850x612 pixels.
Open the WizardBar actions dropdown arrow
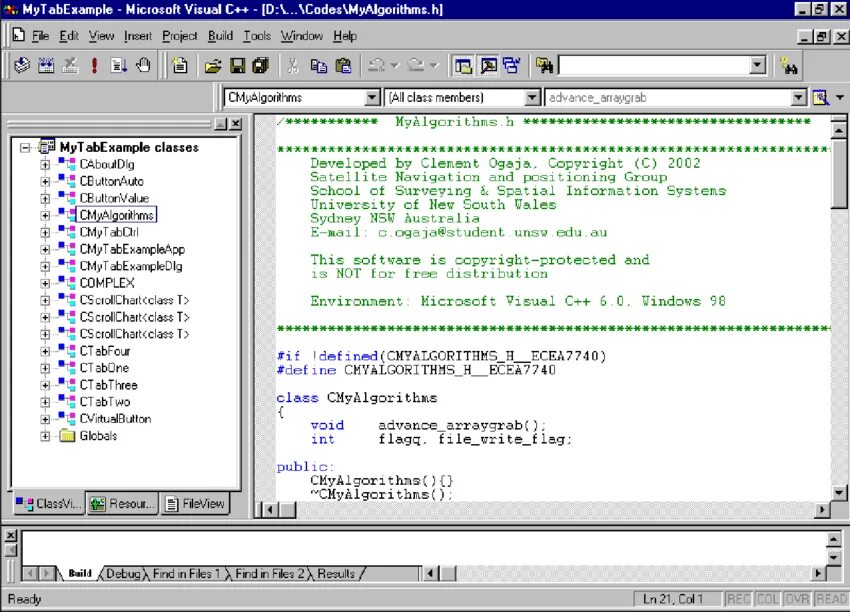tap(840, 98)
